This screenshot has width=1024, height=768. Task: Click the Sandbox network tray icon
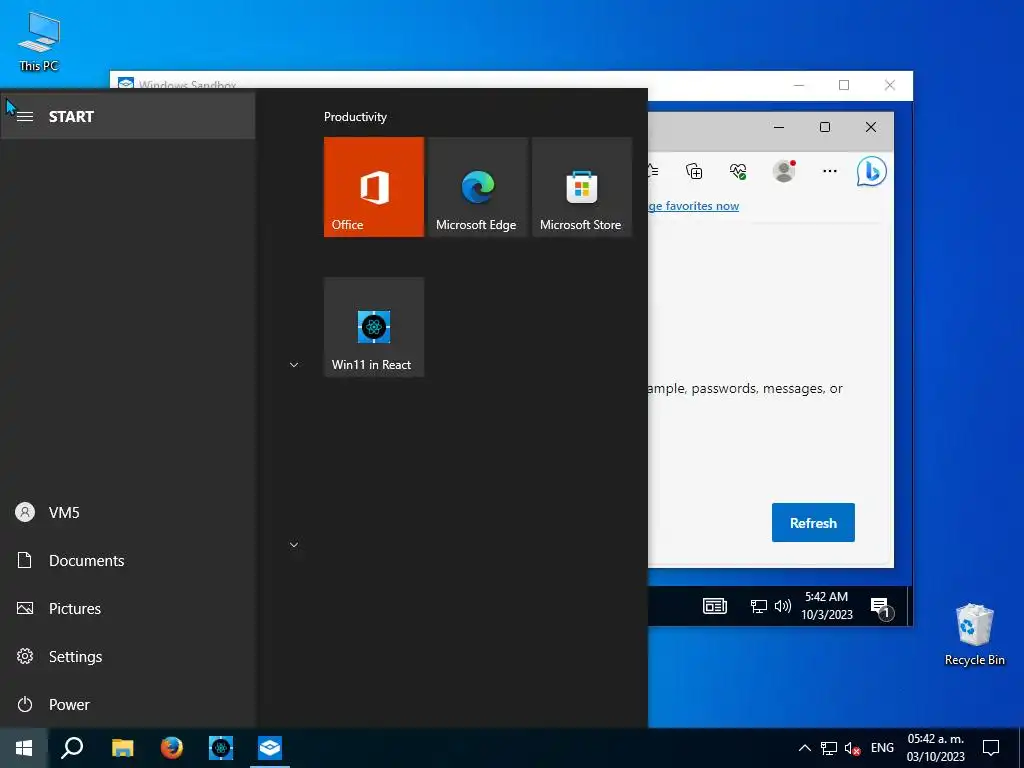(758, 606)
